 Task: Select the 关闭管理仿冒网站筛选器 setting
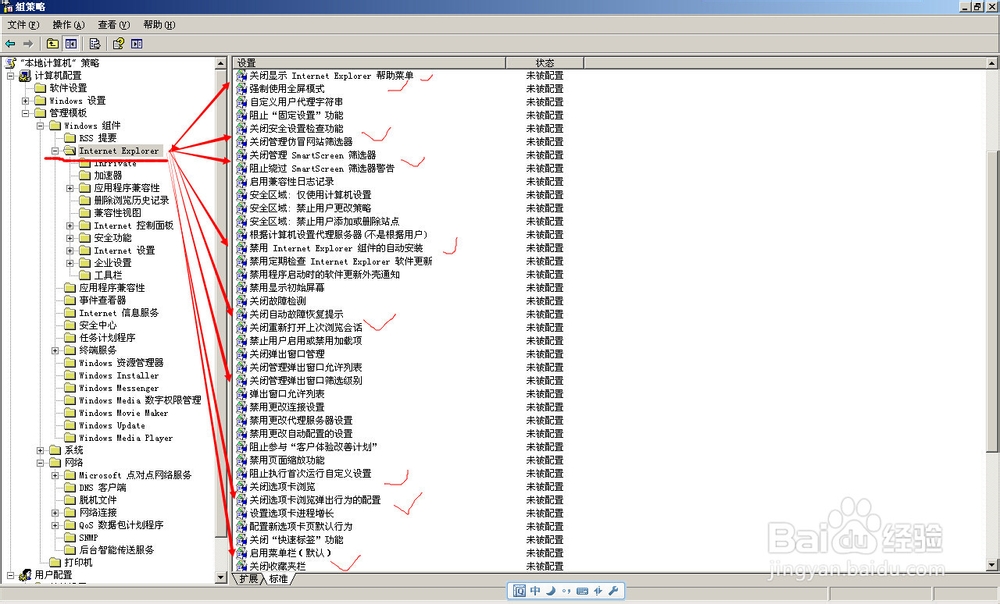coord(300,142)
